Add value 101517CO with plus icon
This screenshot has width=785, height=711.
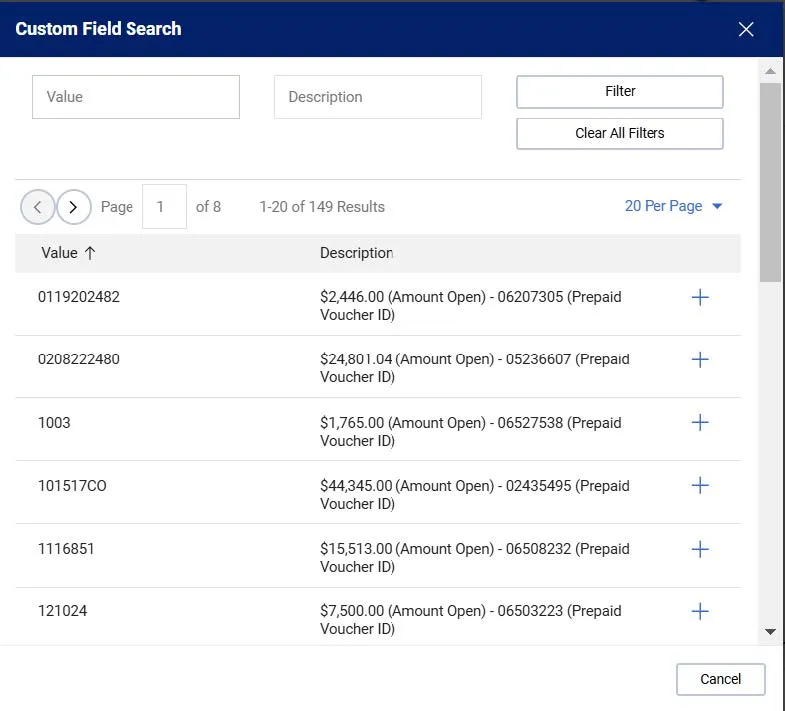tap(700, 485)
